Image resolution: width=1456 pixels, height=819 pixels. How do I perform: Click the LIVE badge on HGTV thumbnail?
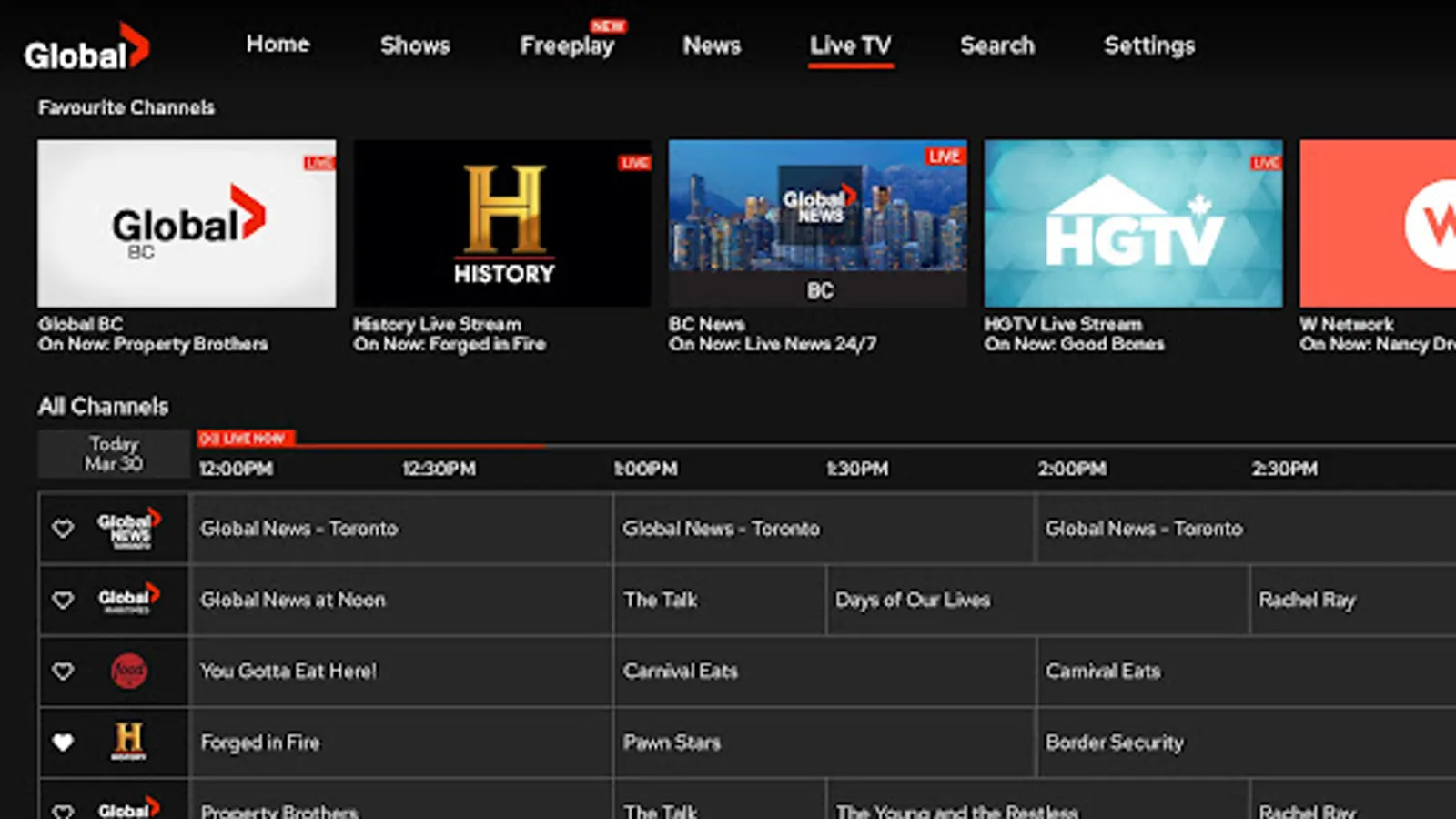coord(1266,163)
